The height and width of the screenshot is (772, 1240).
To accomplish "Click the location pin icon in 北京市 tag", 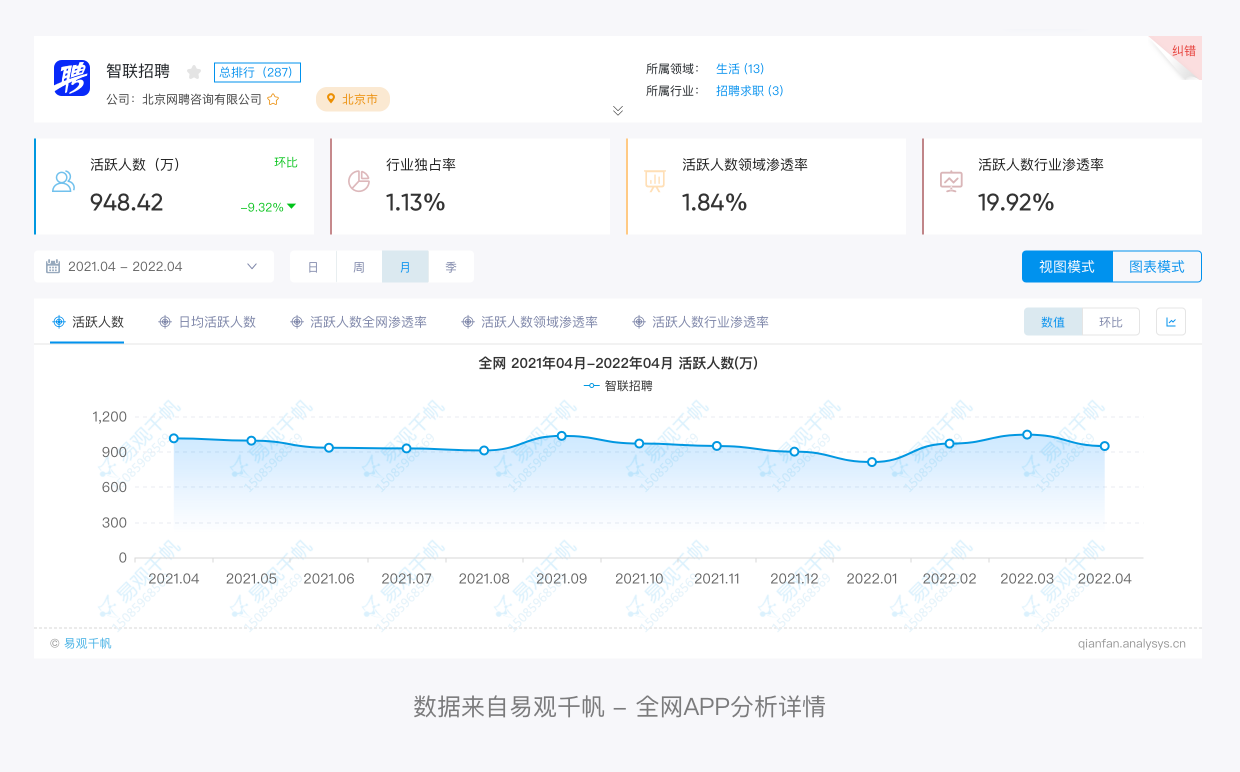I will coord(331,99).
